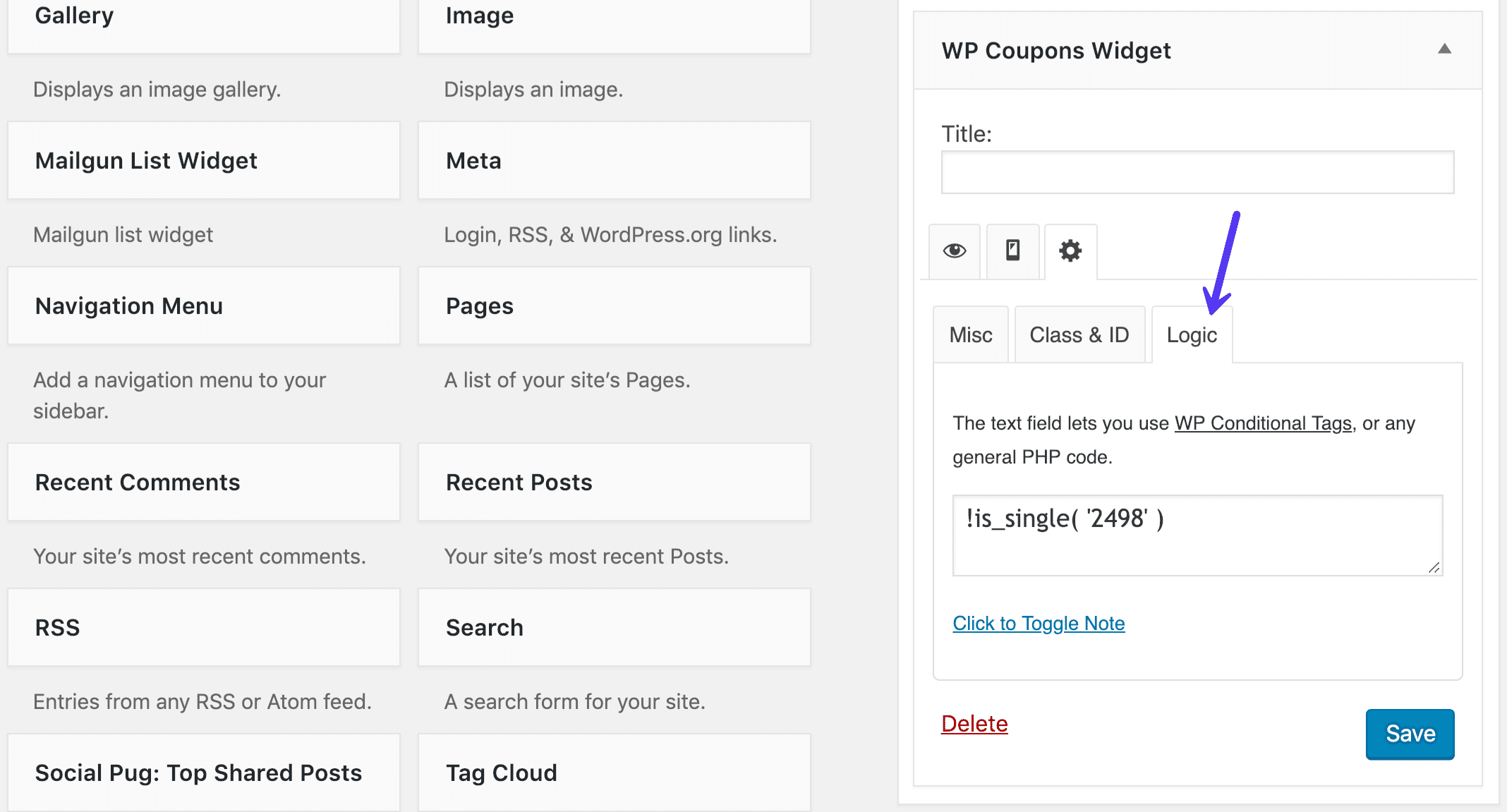Switch to the Misc tab
The height and width of the screenshot is (812, 1507).
coord(969,334)
